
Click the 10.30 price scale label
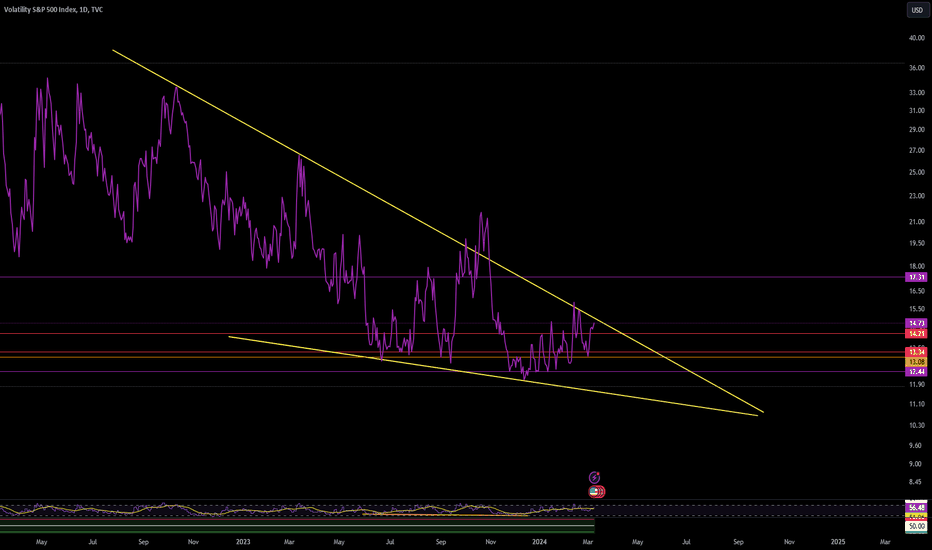916,425
